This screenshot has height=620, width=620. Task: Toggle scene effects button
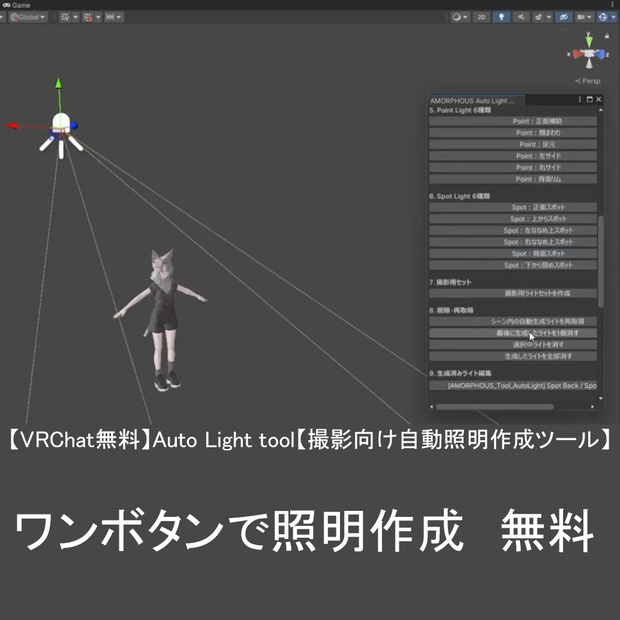pos(538,17)
